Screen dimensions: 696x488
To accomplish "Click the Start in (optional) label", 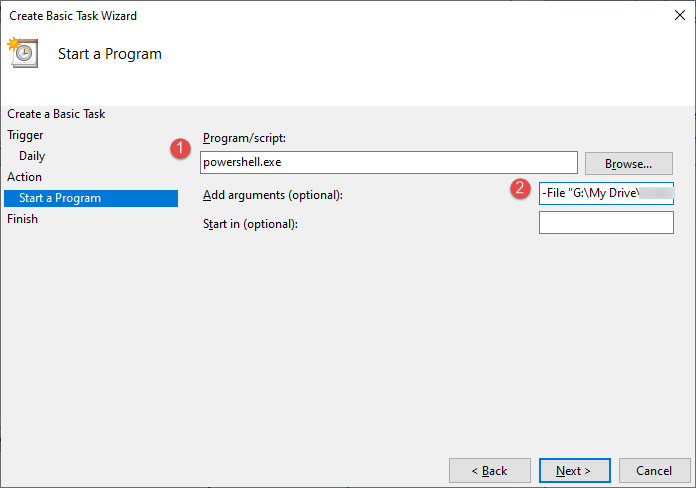I will pos(250,223).
